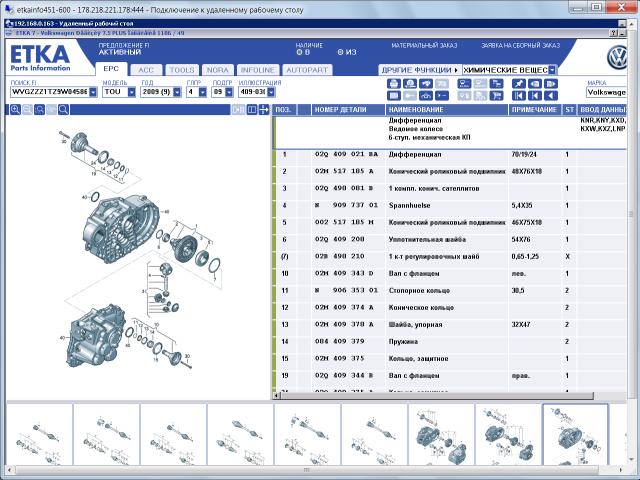Viewport: 640px width, 480px height.
Task: Click the thumbnail strip scrollbar left arrow
Action: click(x=10, y=470)
